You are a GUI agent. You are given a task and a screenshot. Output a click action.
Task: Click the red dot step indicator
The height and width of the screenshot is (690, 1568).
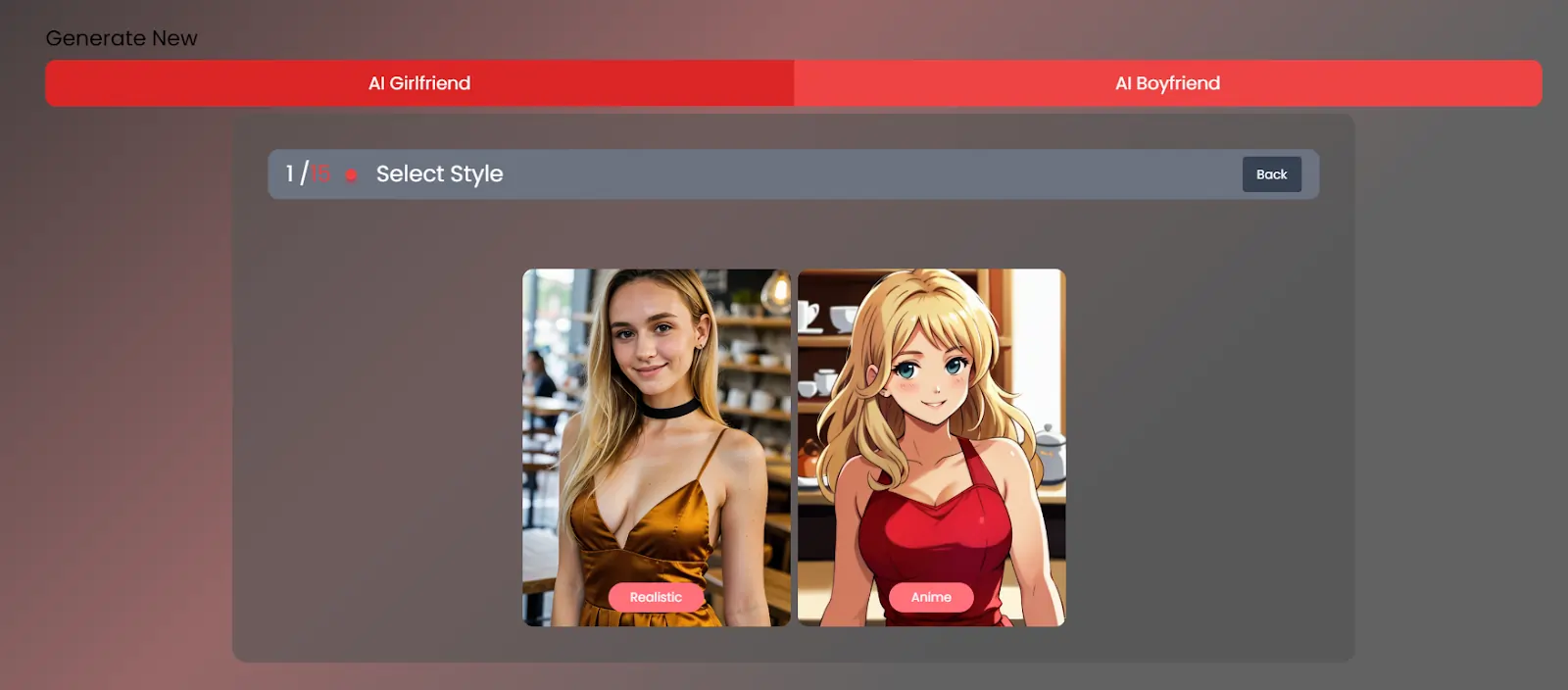[x=351, y=175]
